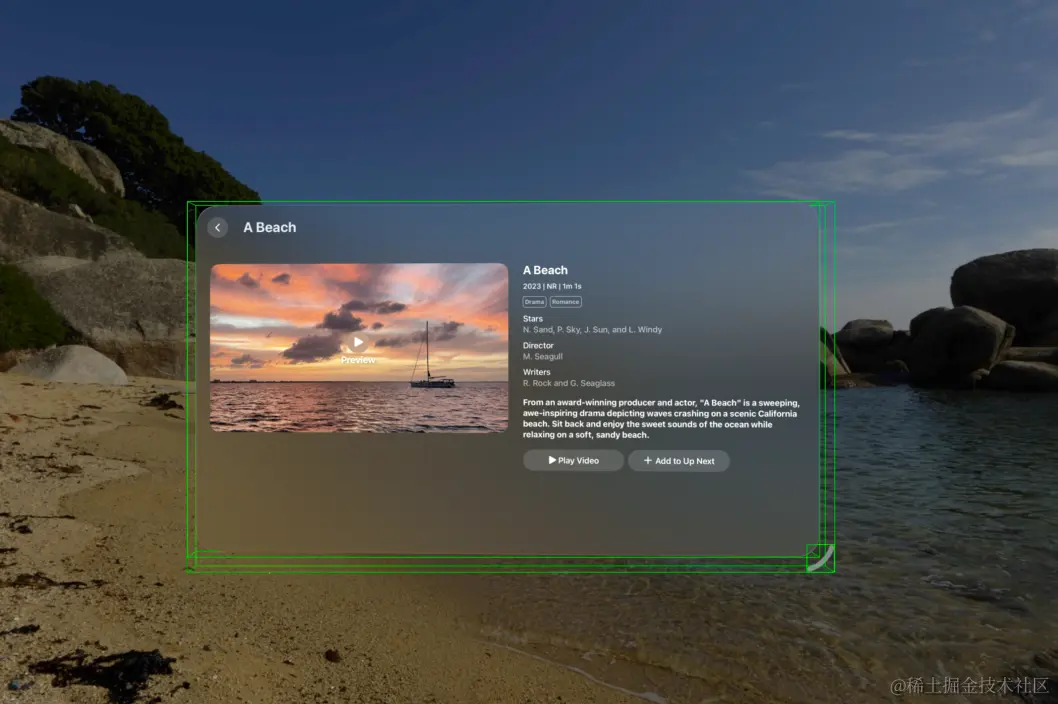Click the description paragraph beginning 'From an award-winning producer'

(x=661, y=418)
